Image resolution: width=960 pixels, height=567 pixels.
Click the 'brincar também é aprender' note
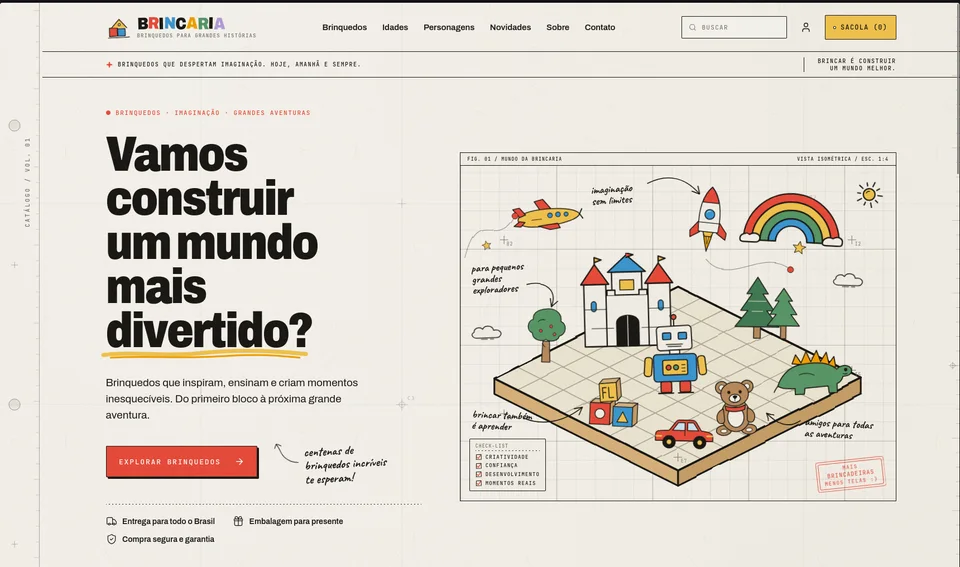coord(501,421)
